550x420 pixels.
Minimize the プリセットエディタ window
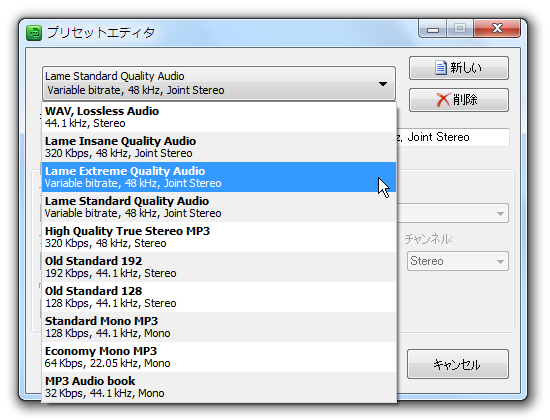point(432,29)
